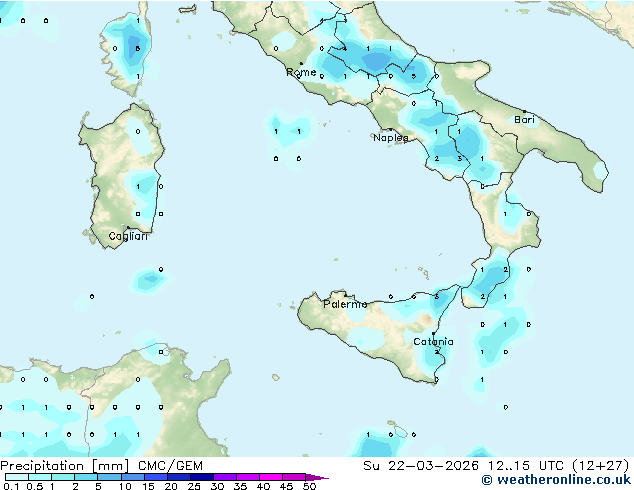Pick the 20–25 mm legend color swatch
The image size is (634, 490).
(179, 477)
